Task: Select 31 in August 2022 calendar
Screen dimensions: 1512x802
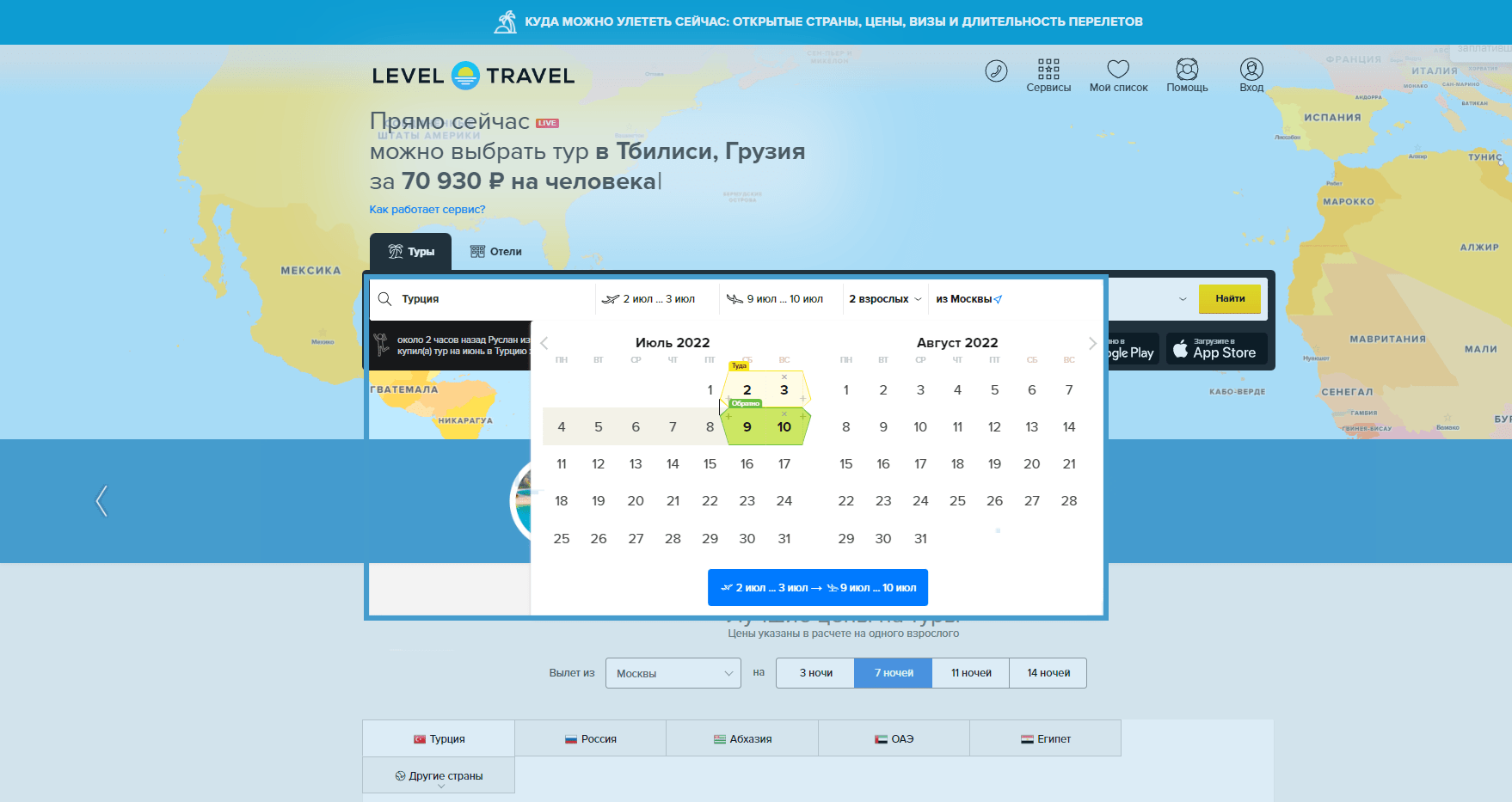Action: pyautogui.click(x=920, y=539)
